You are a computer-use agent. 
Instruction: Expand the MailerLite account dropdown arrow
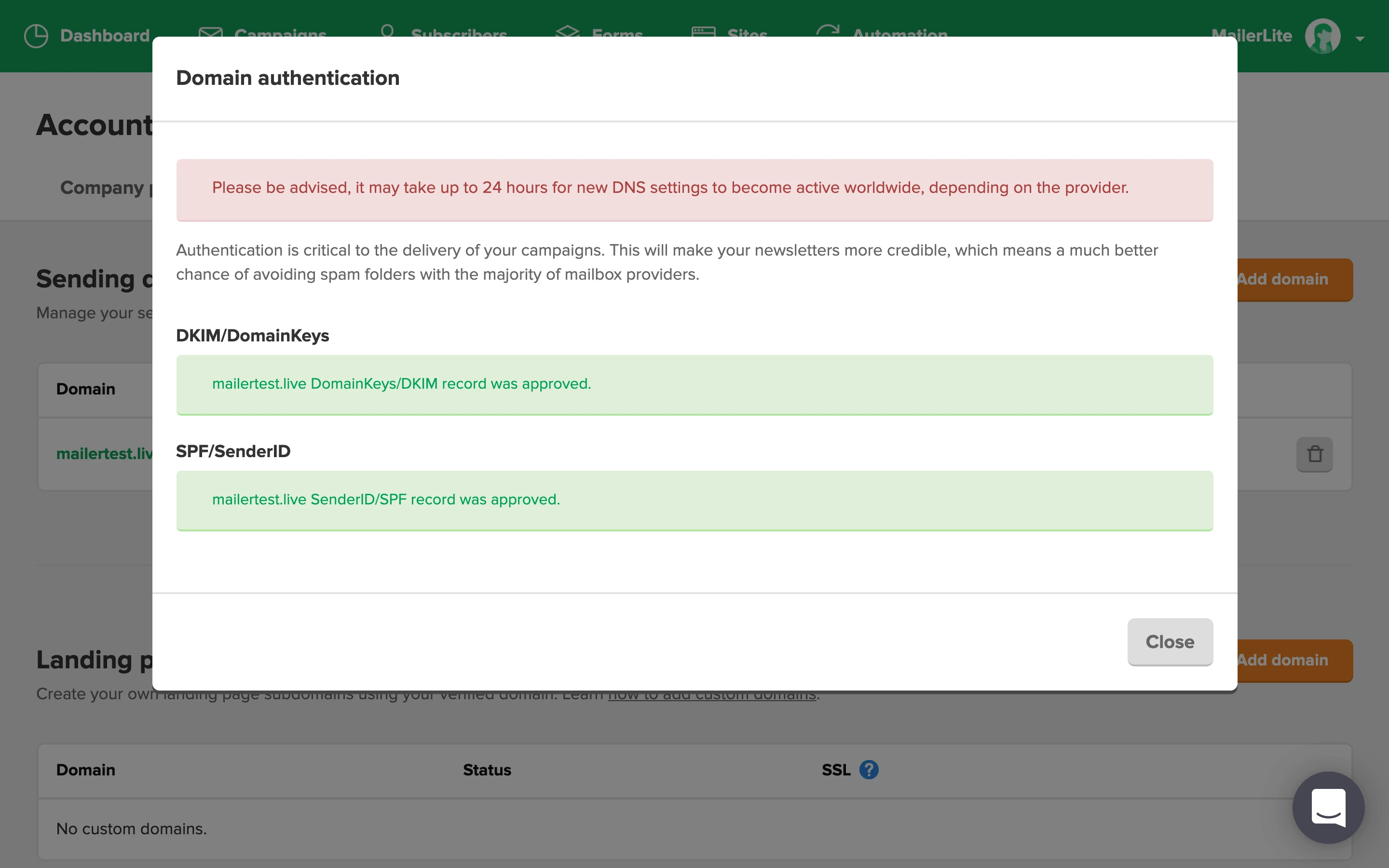click(1360, 39)
